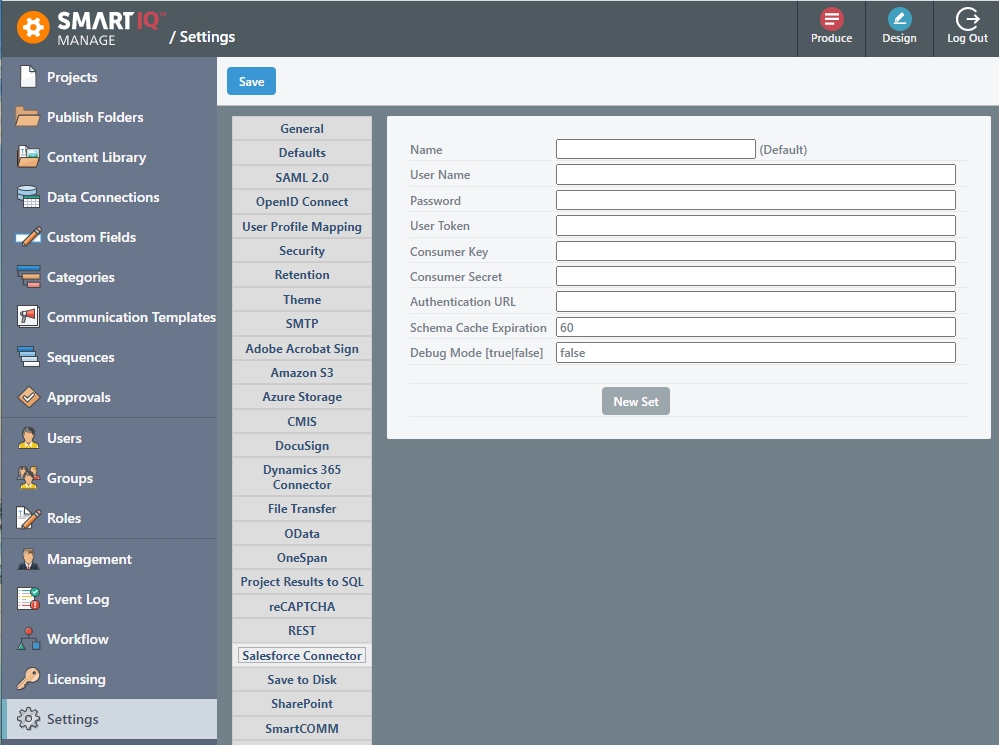This screenshot has height=745, width=999.
Task: Click the Approvals checkmark diamond icon
Action: (x=28, y=397)
